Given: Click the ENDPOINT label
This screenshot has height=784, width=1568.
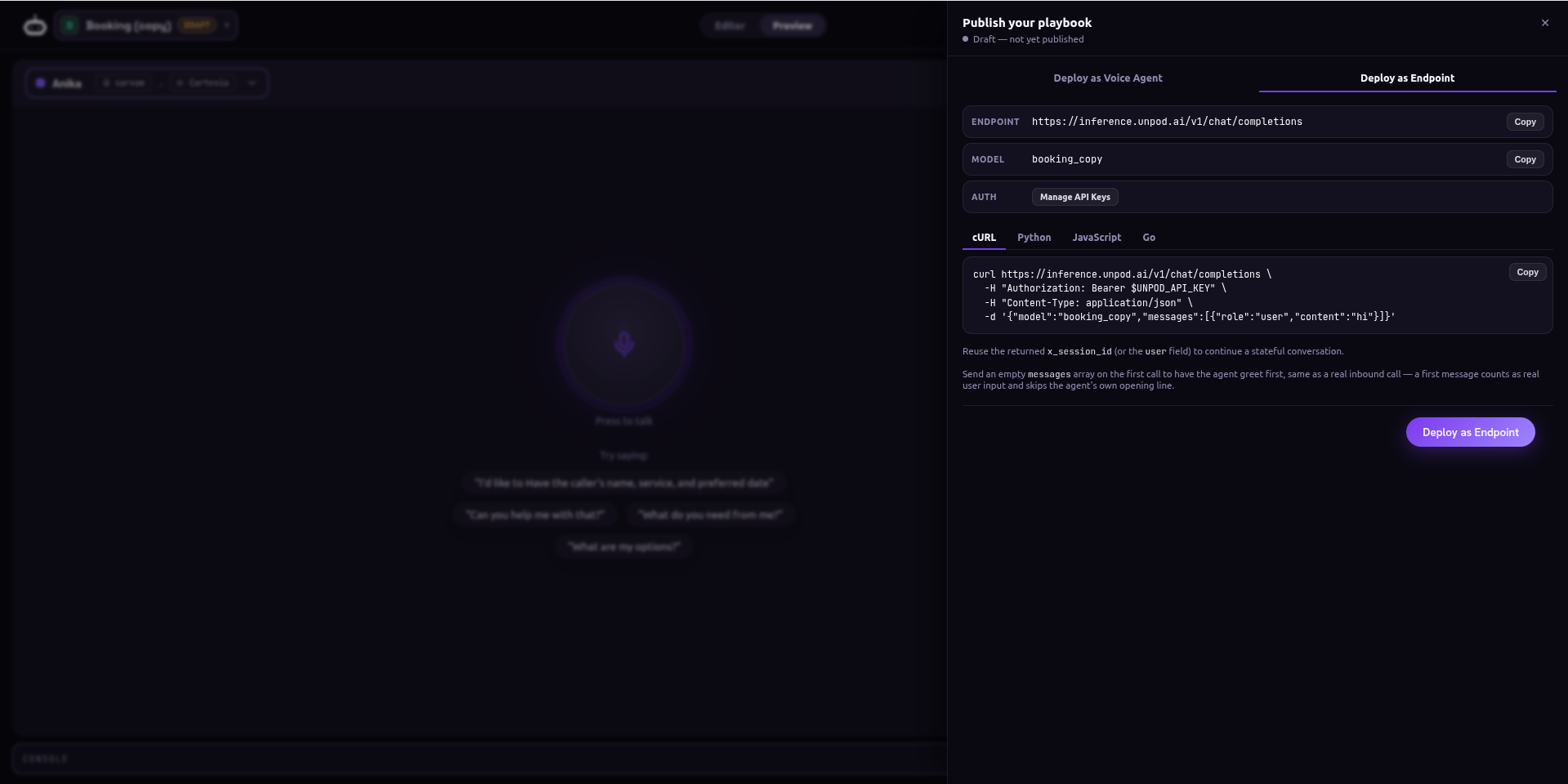Looking at the screenshot, I should tap(995, 122).
